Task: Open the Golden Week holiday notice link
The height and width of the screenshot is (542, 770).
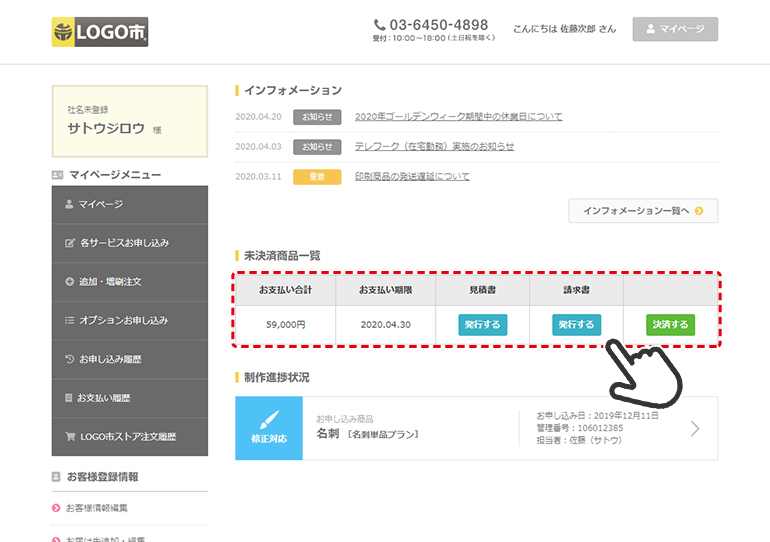Action: coord(459,117)
